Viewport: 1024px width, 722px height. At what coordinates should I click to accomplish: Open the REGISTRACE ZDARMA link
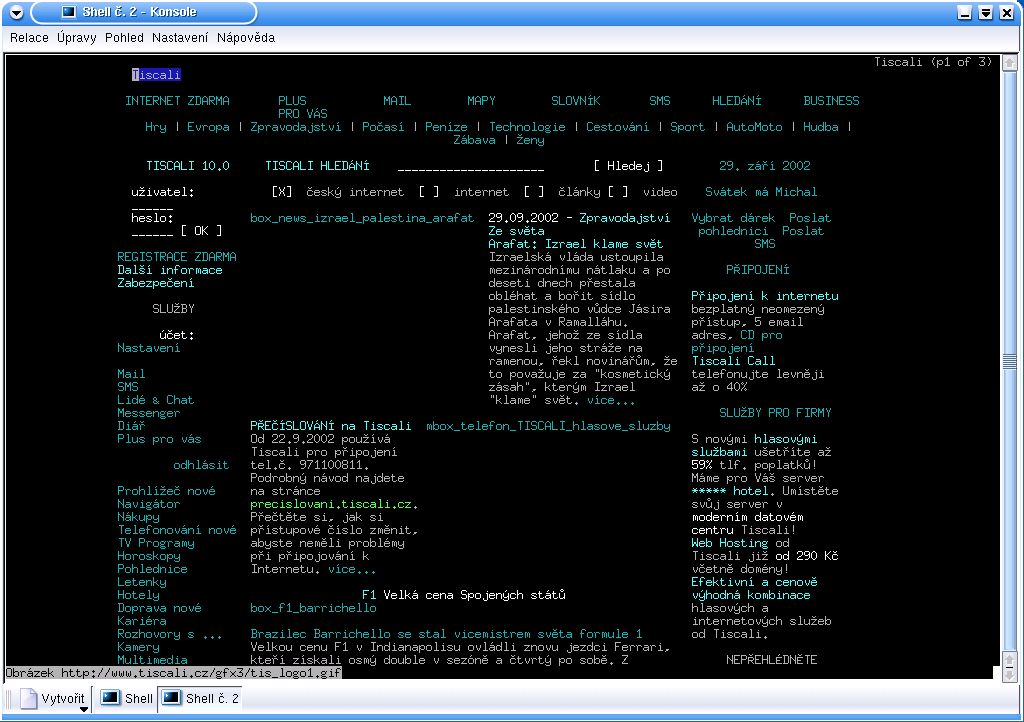pyautogui.click(x=177, y=257)
